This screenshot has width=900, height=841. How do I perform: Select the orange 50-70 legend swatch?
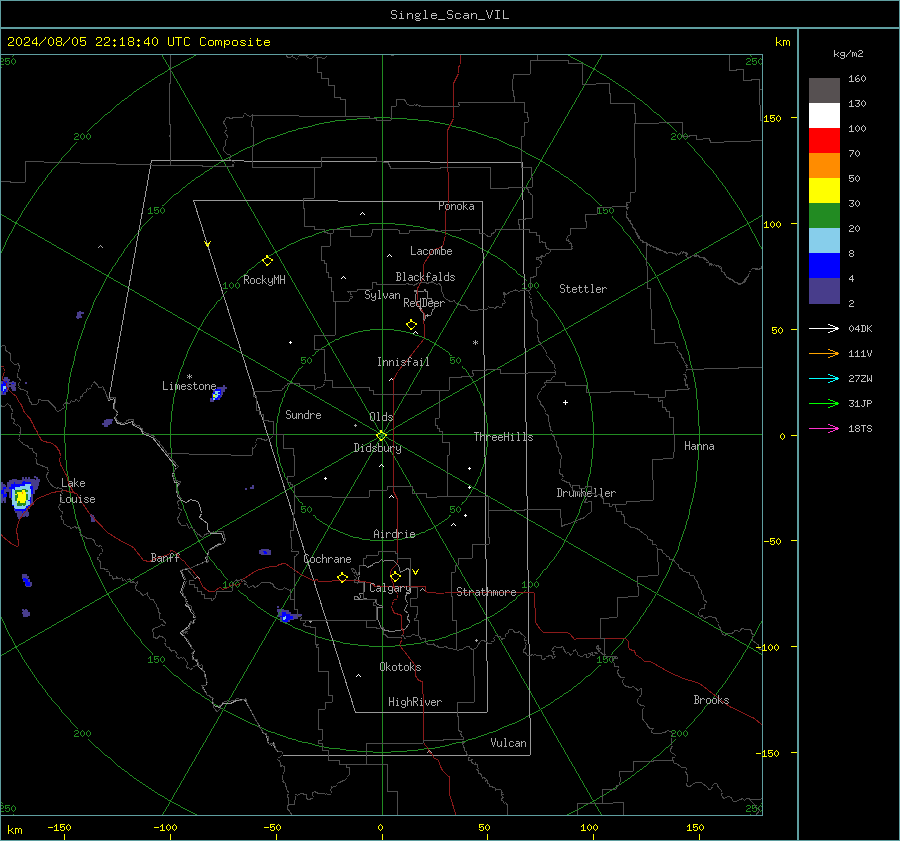(x=824, y=166)
